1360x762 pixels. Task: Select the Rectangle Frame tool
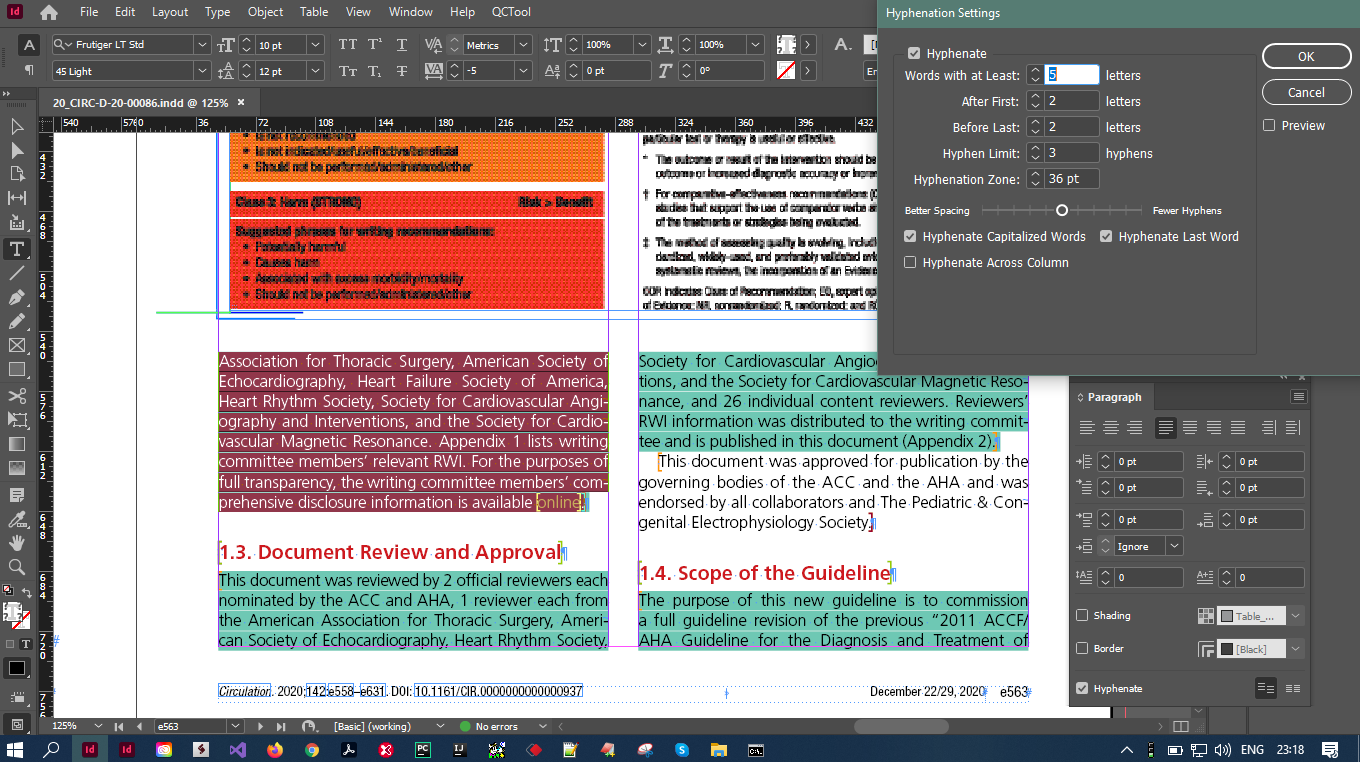point(17,346)
